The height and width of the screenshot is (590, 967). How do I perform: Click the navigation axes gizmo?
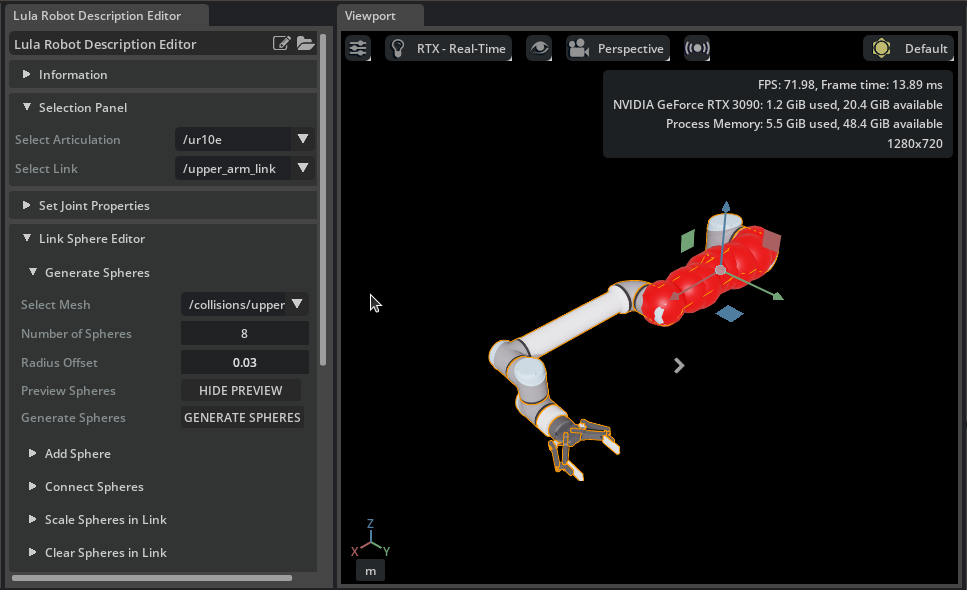(x=370, y=540)
